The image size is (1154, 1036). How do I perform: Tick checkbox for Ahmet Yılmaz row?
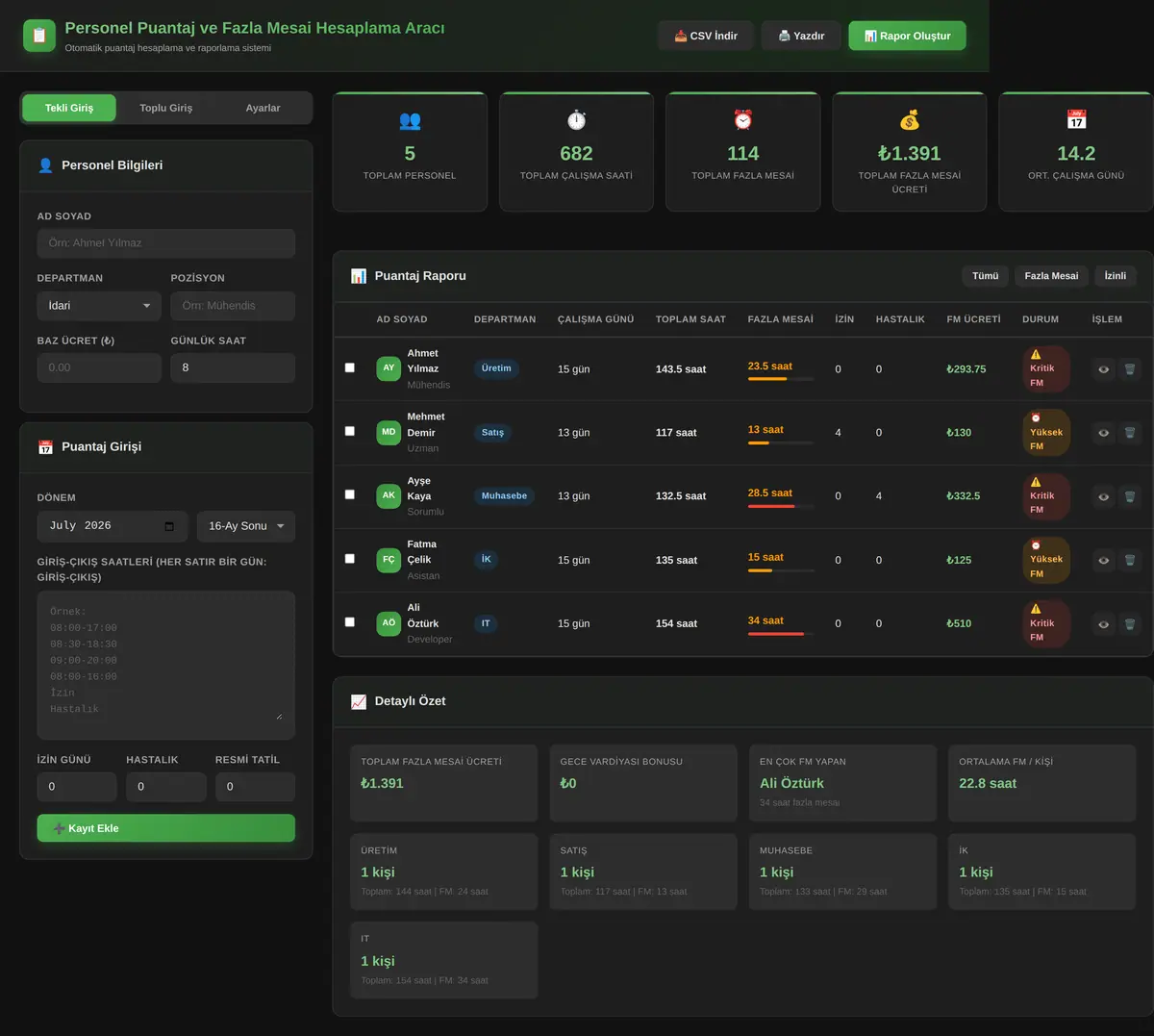[x=349, y=367]
